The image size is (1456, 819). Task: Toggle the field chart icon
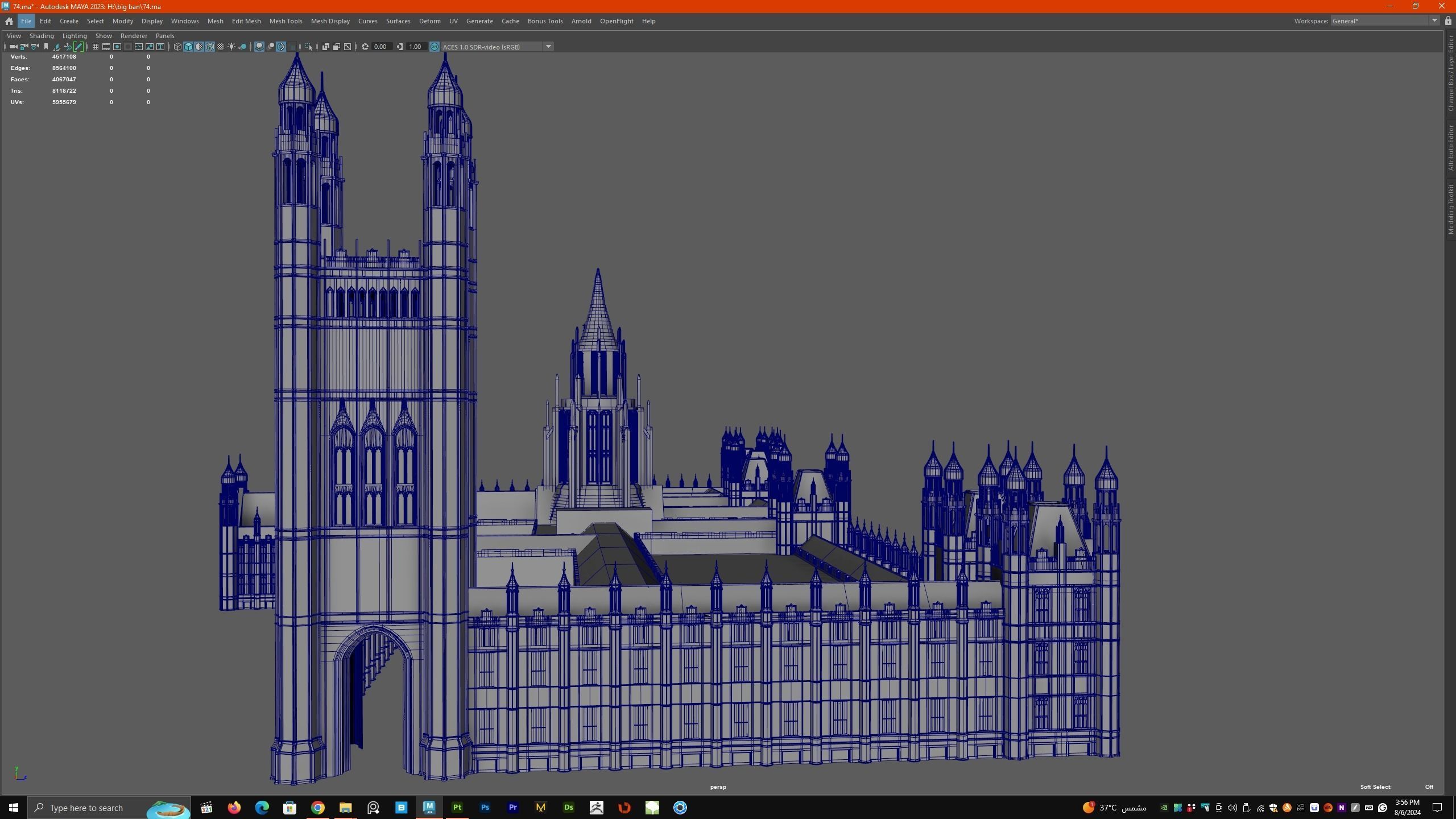coord(139,47)
